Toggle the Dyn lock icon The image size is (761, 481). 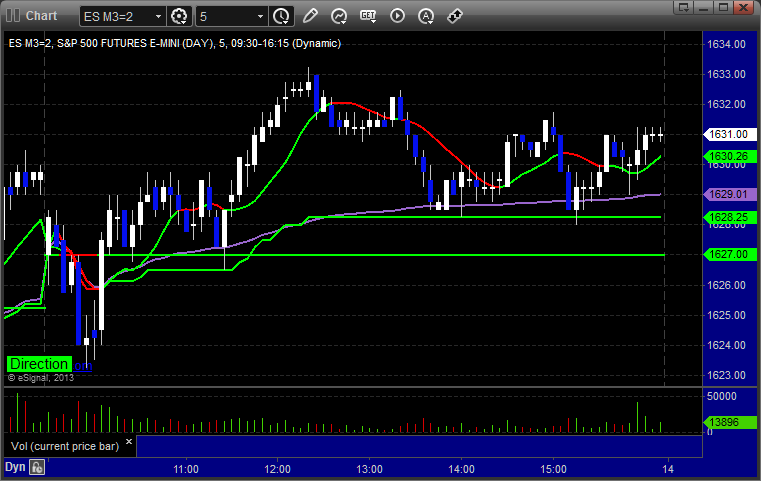pos(37,467)
